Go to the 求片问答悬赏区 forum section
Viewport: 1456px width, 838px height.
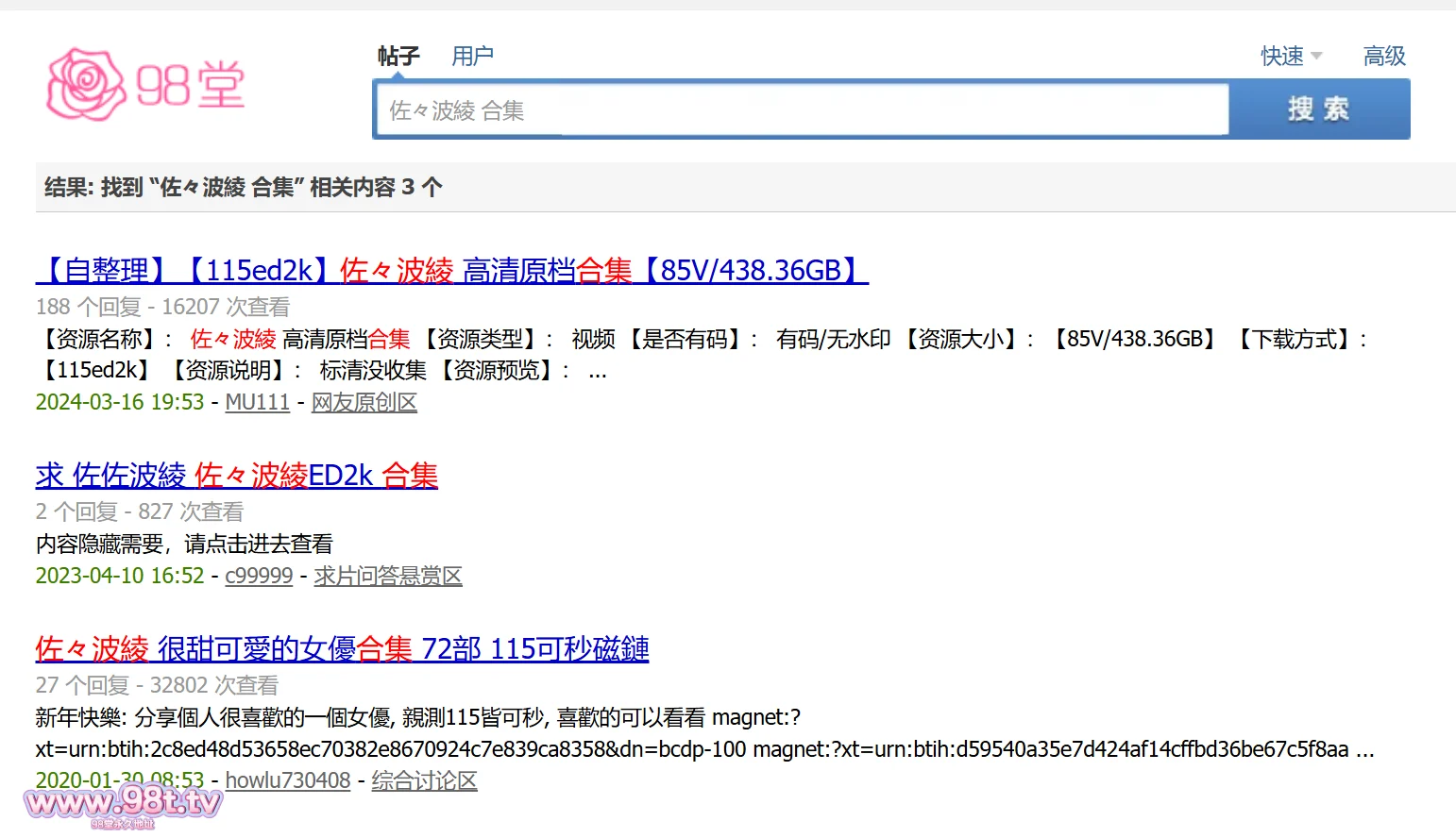coord(387,576)
